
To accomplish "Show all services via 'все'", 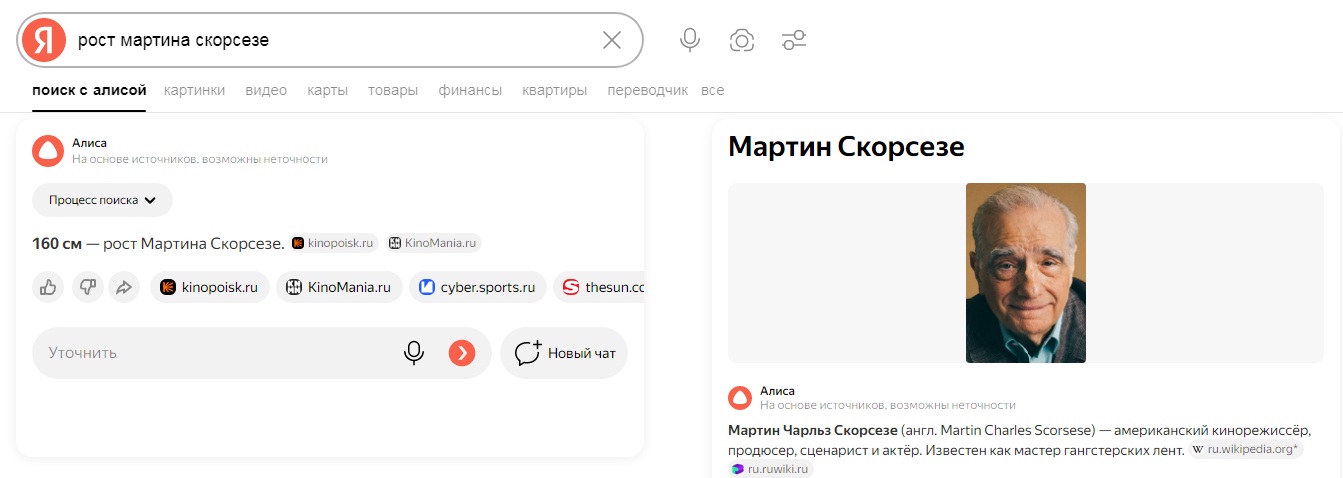I will pyautogui.click(x=712, y=90).
